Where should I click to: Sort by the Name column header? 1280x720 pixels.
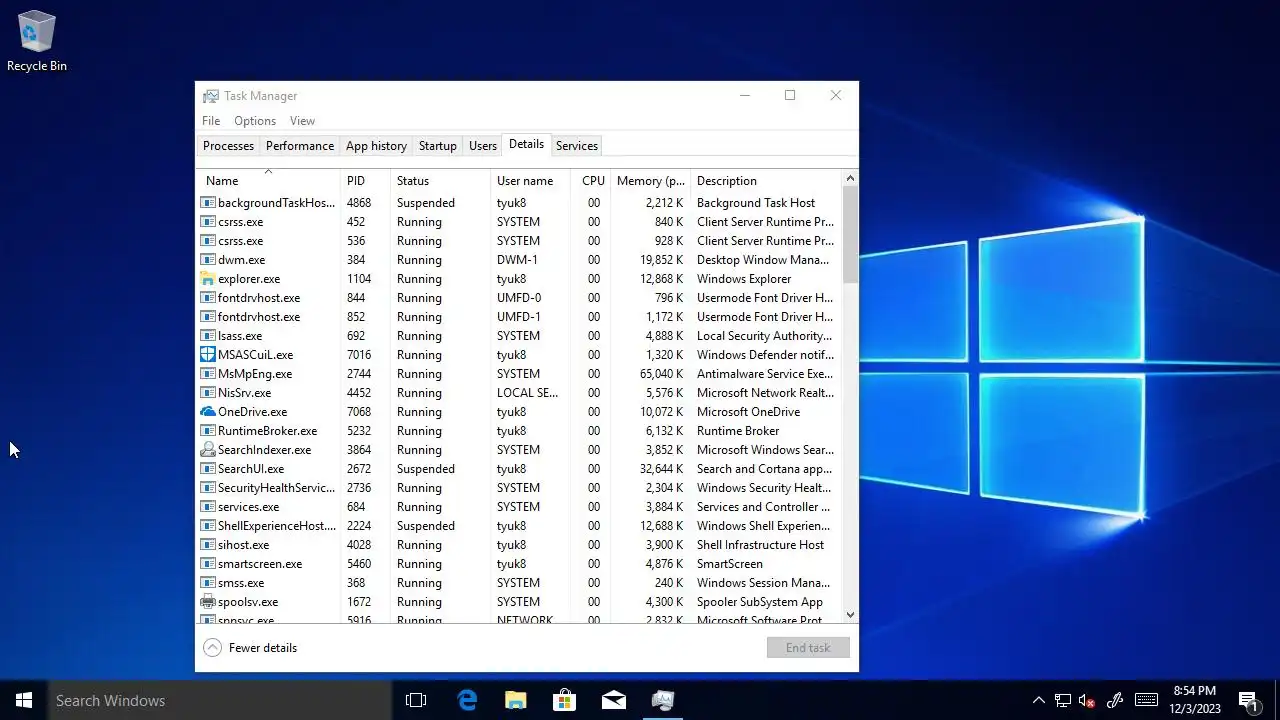click(268, 180)
